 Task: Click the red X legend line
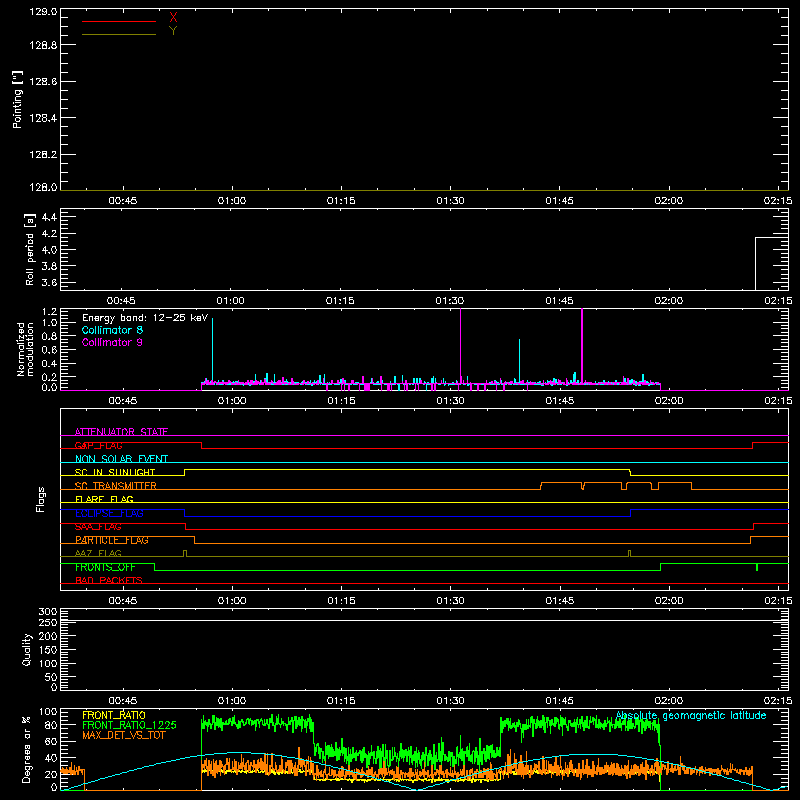click(119, 21)
